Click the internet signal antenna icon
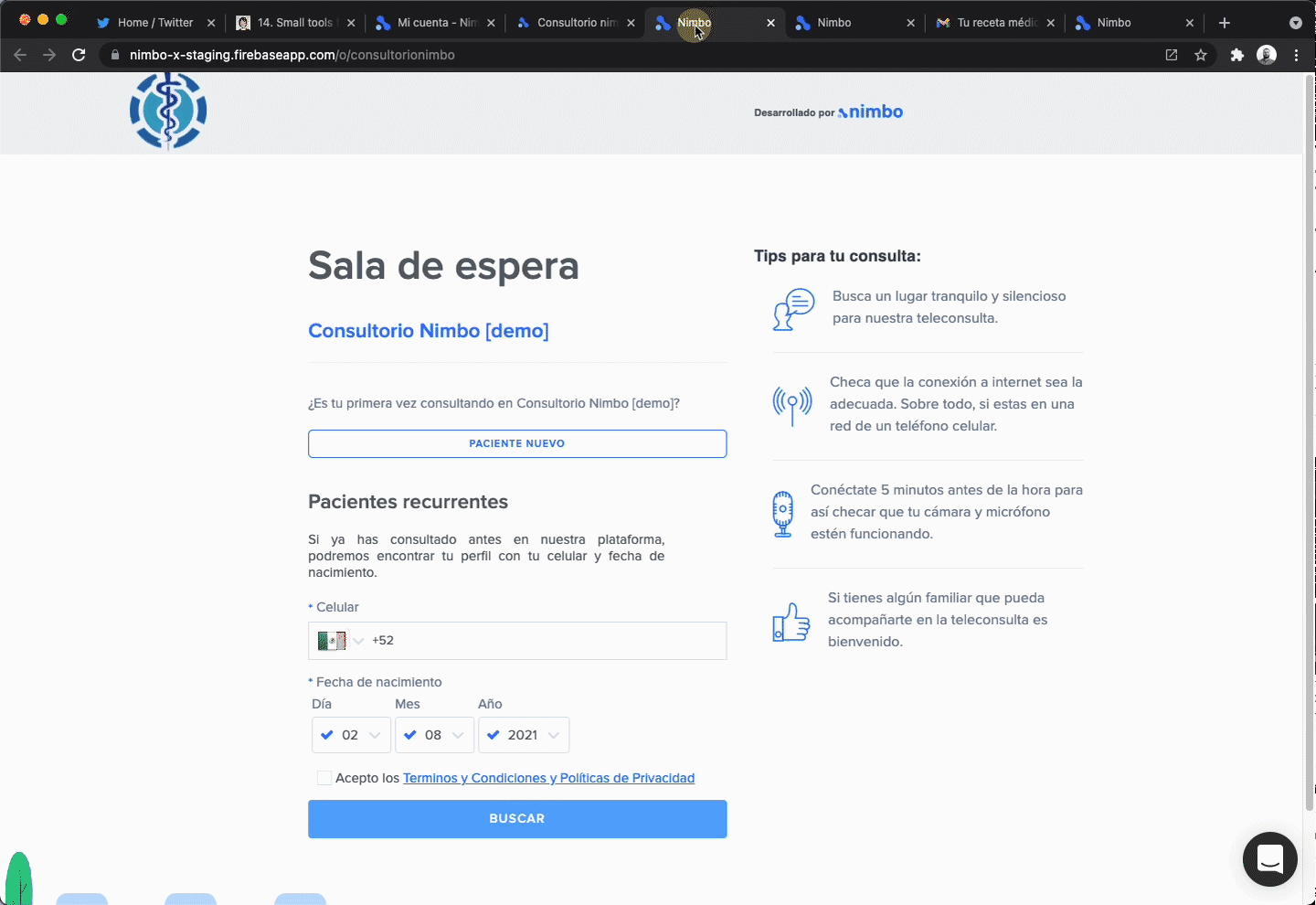This screenshot has height=905, width=1316. click(x=792, y=404)
